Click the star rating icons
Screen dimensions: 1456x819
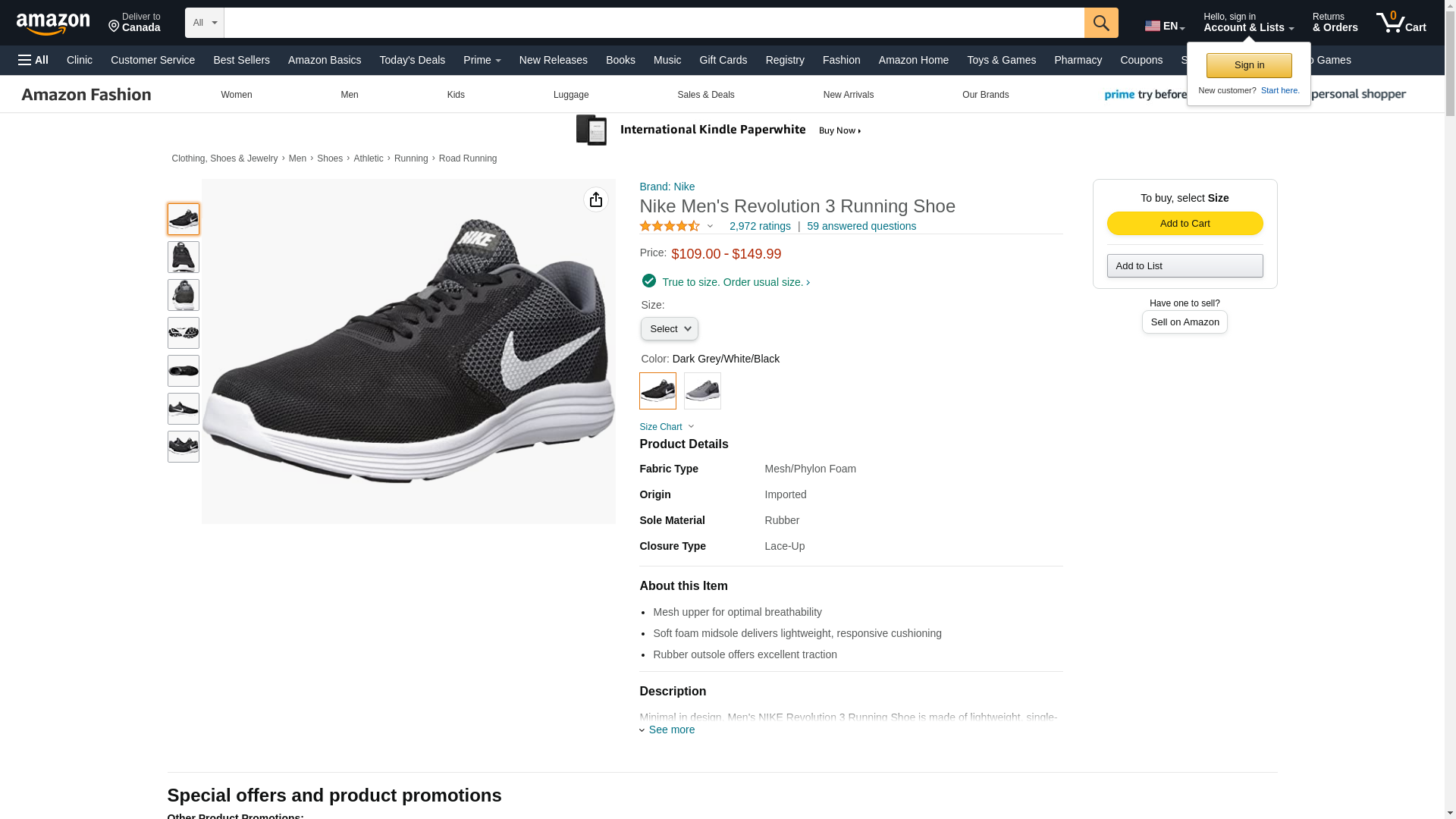coord(670,226)
